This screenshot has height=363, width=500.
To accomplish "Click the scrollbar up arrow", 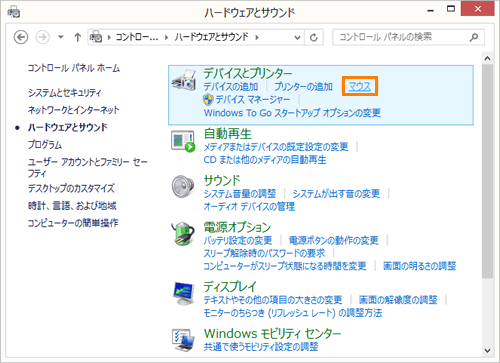I will (x=487, y=58).
